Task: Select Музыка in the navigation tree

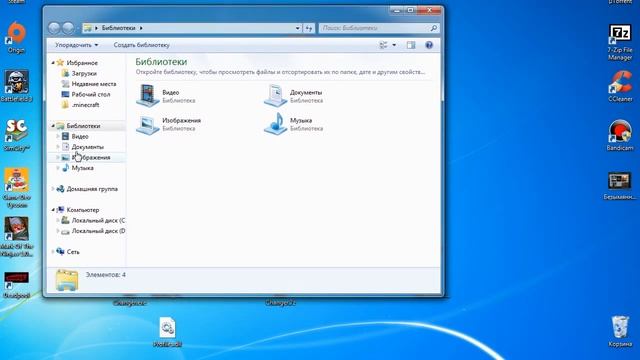Action: (82, 168)
